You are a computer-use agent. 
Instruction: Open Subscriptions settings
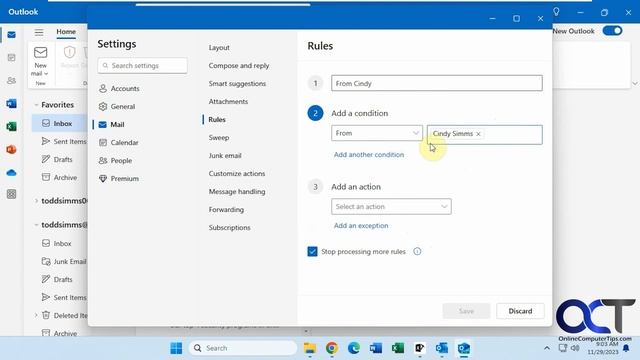pyautogui.click(x=229, y=227)
